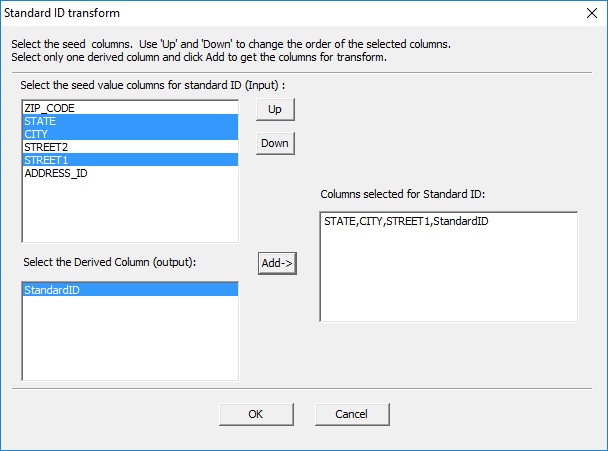Select StandardID in derived column list
The height and width of the screenshot is (451, 608).
click(130, 290)
